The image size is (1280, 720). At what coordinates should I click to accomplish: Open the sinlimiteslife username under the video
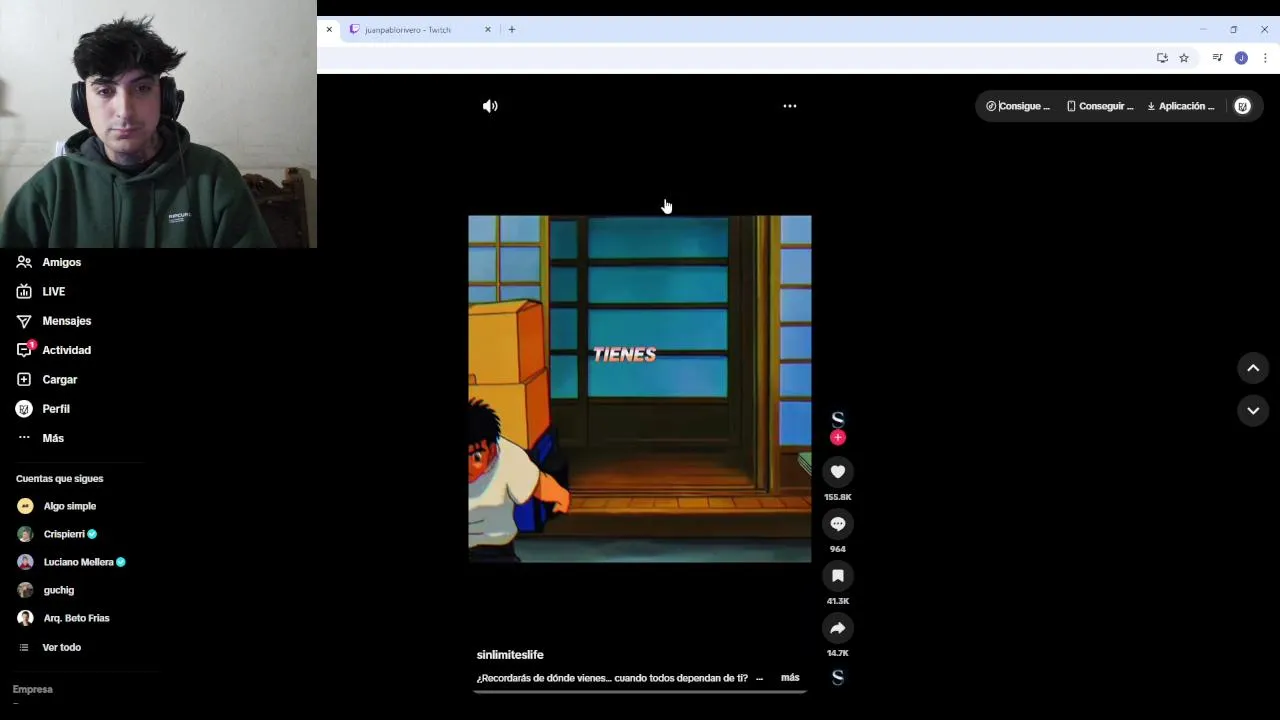point(510,655)
